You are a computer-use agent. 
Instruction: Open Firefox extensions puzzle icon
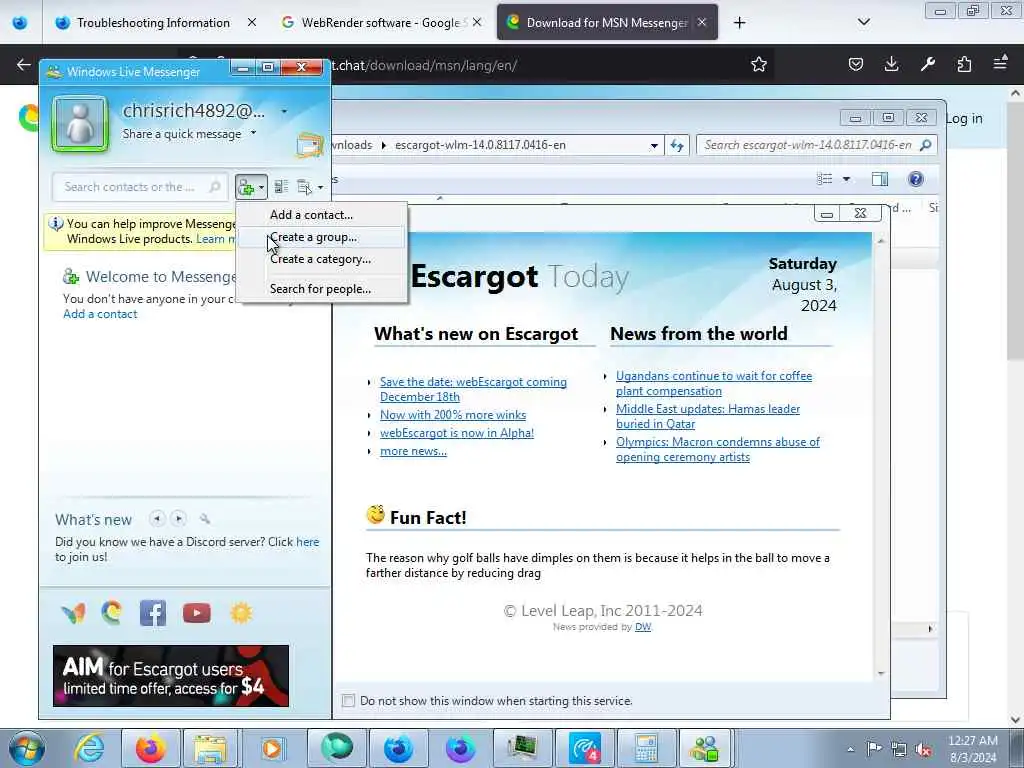pos(964,64)
